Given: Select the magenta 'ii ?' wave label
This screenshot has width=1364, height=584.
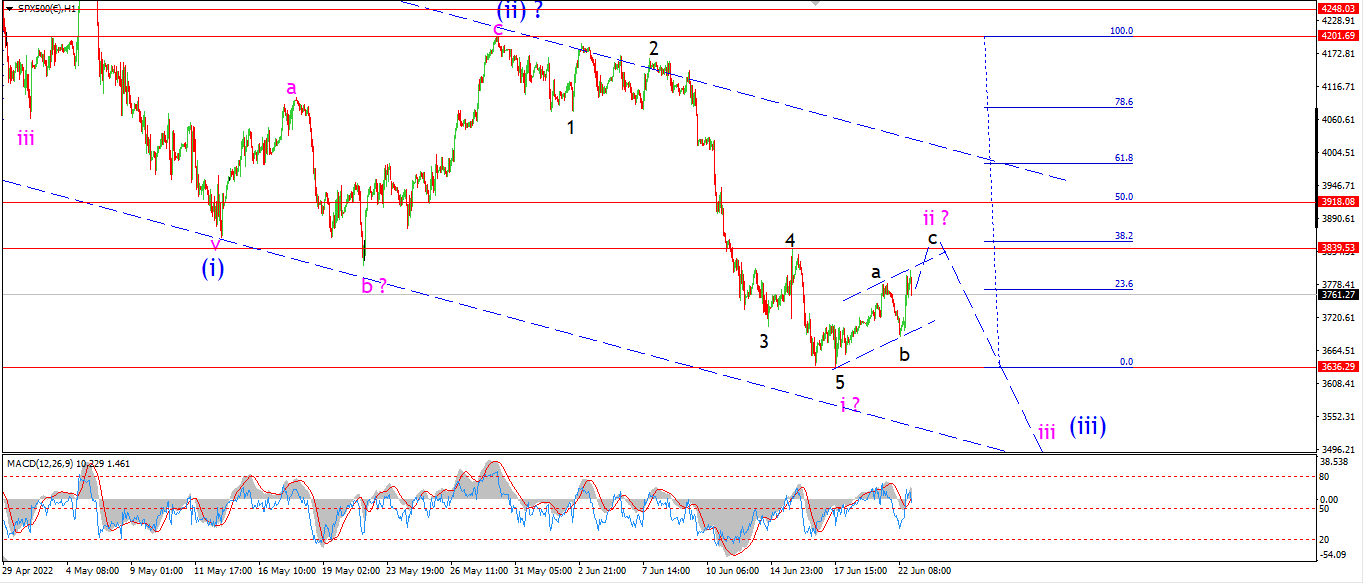Looking at the screenshot, I should (x=935, y=217).
